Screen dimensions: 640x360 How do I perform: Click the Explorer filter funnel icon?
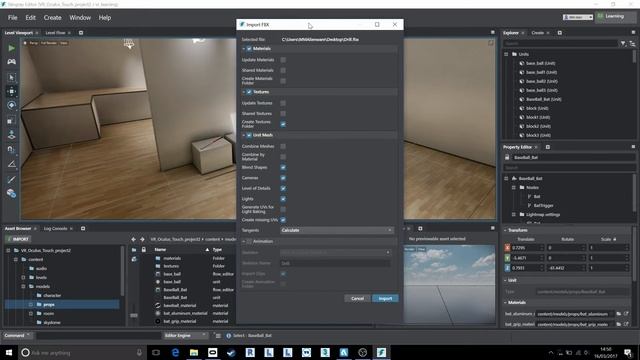pos(623,43)
